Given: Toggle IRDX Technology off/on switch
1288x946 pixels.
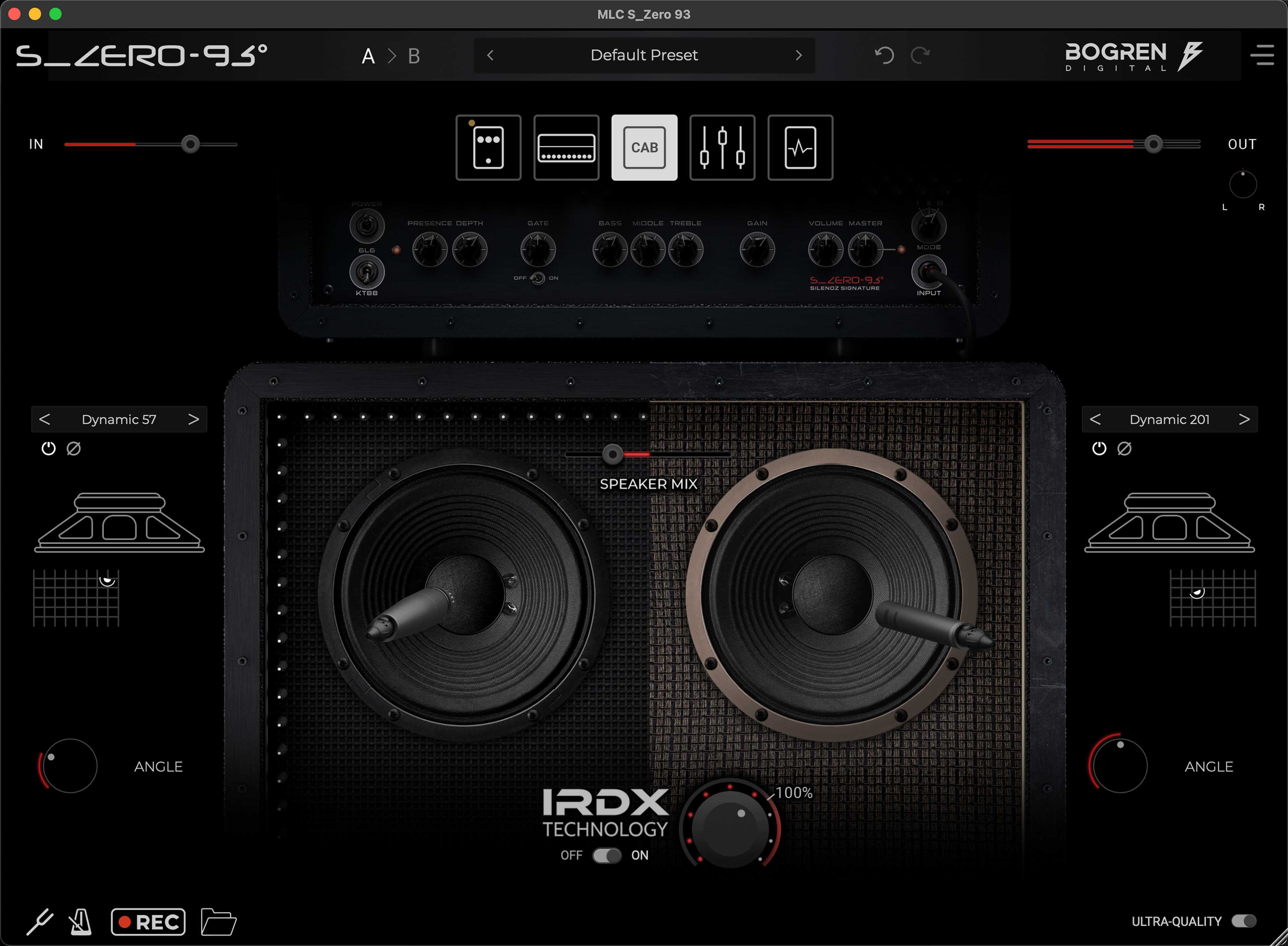Looking at the screenshot, I should 606,855.
